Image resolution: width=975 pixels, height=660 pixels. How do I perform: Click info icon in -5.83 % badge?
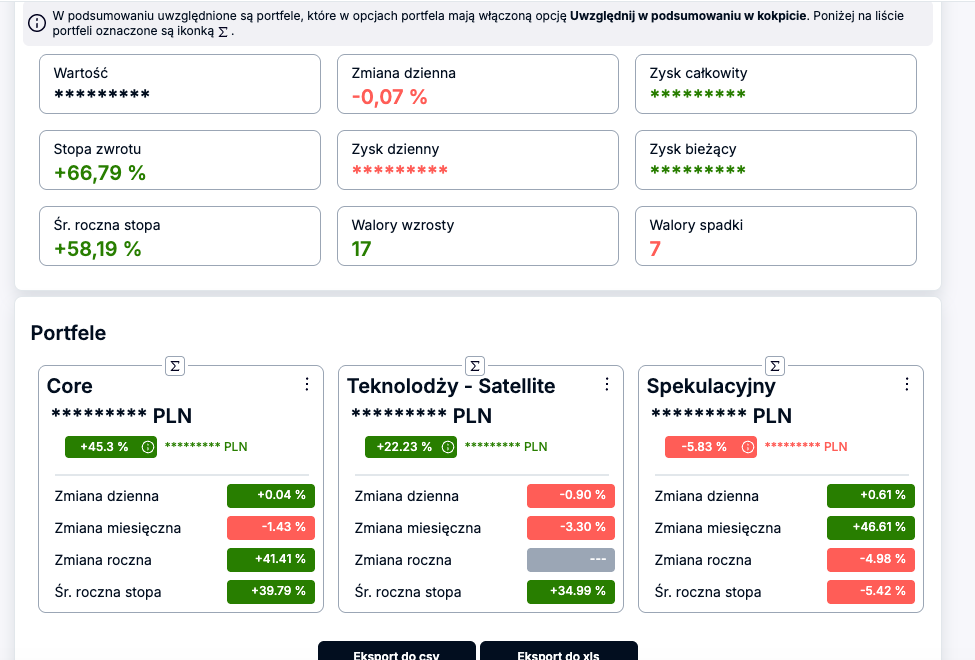coord(748,447)
